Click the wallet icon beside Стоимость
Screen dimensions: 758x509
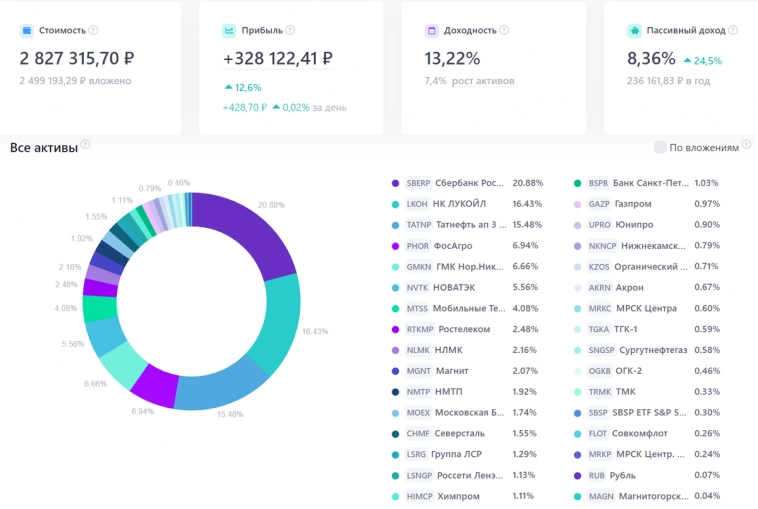click(x=26, y=31)
